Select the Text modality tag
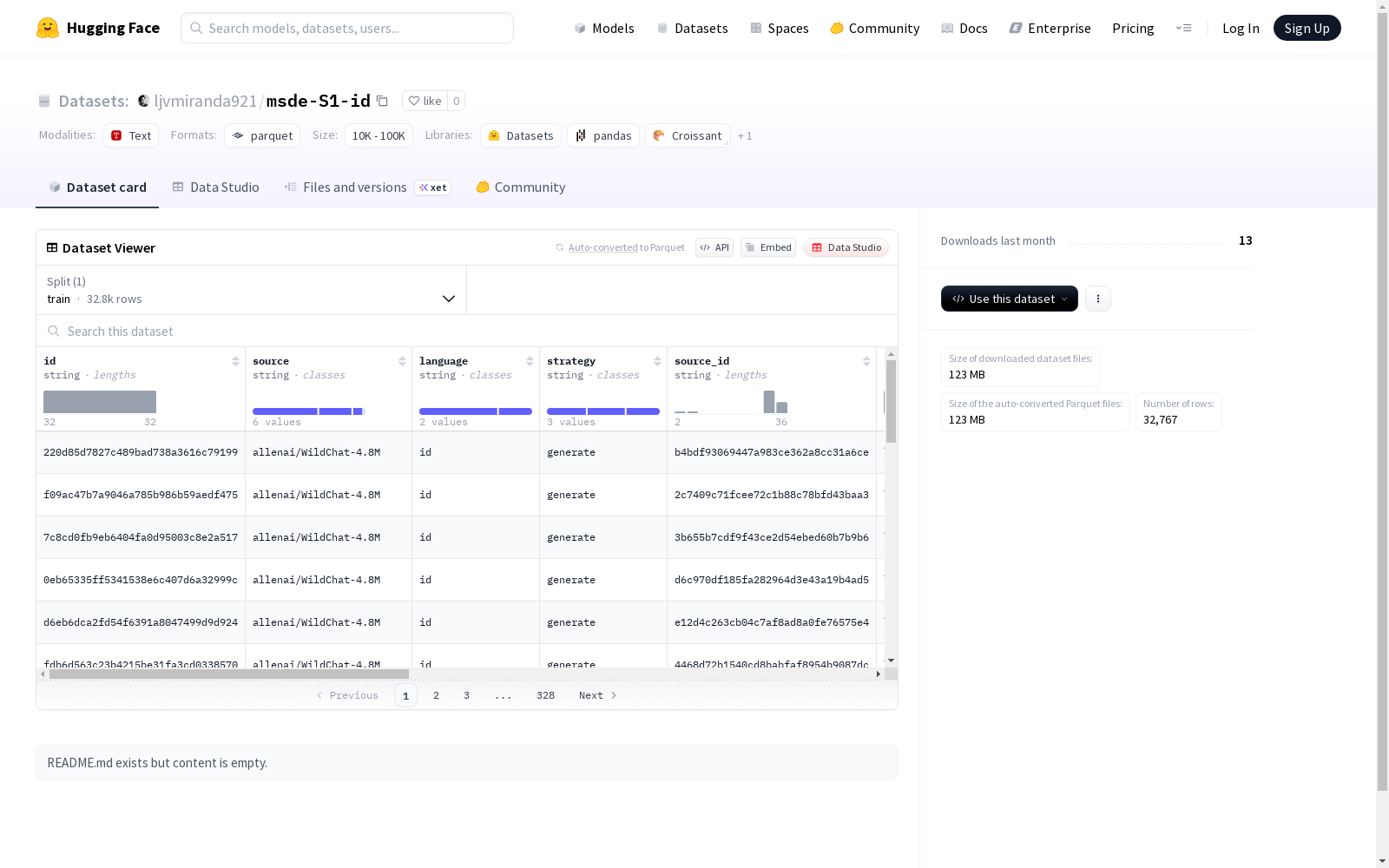Viewport: 1389px width, 868px height. (x=131, y=135)
